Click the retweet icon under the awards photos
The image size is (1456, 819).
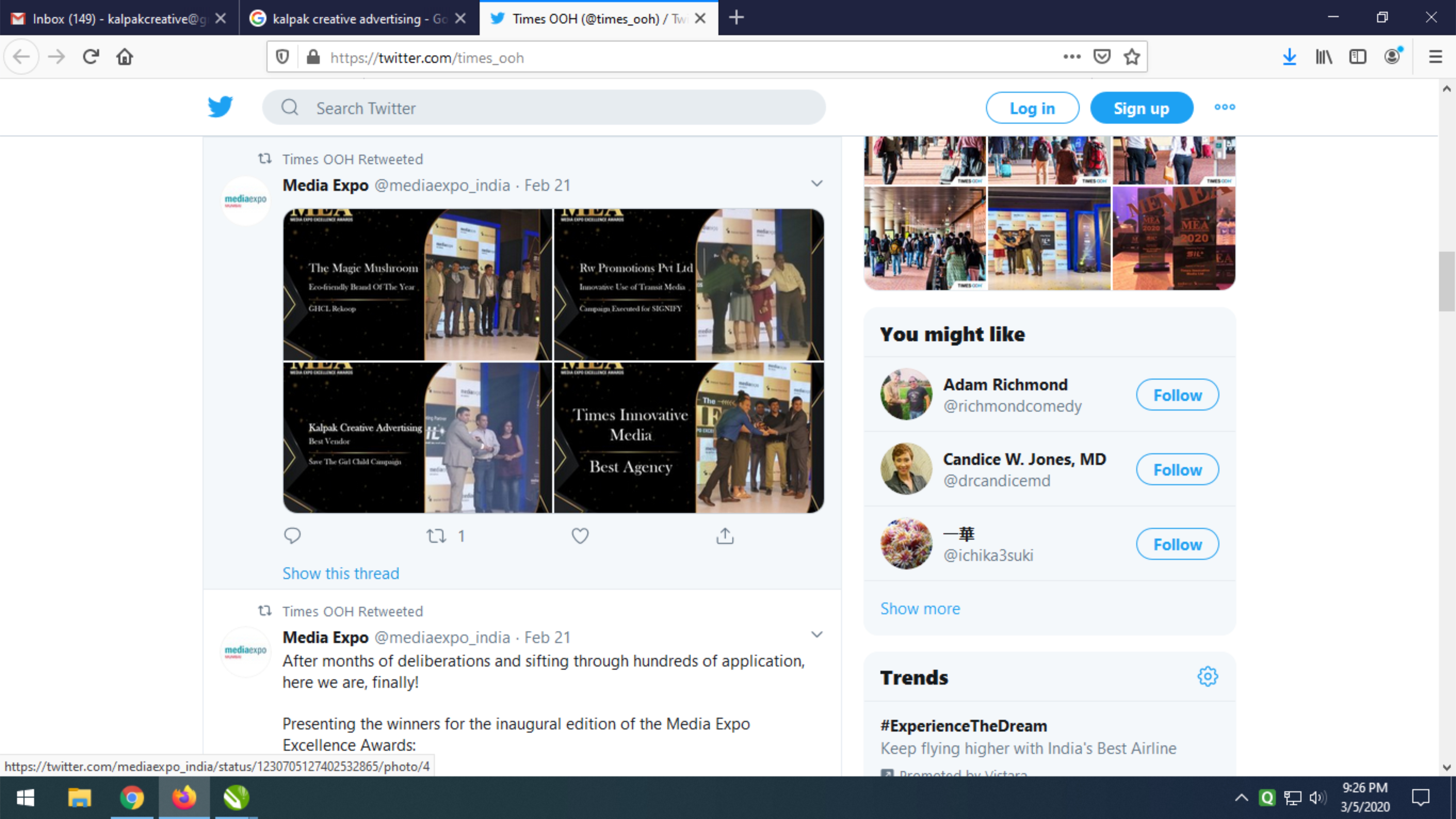[436, 535]
